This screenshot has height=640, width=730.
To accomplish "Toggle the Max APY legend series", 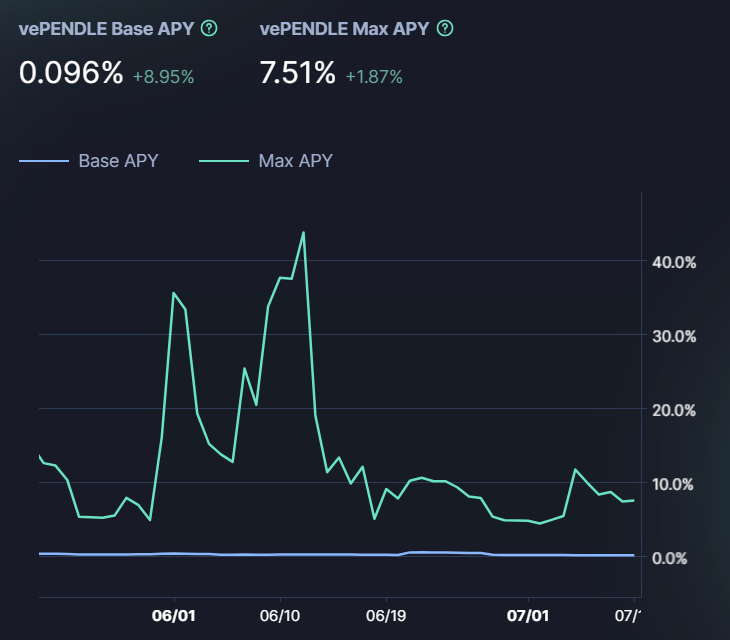I will tap(266, 161).
